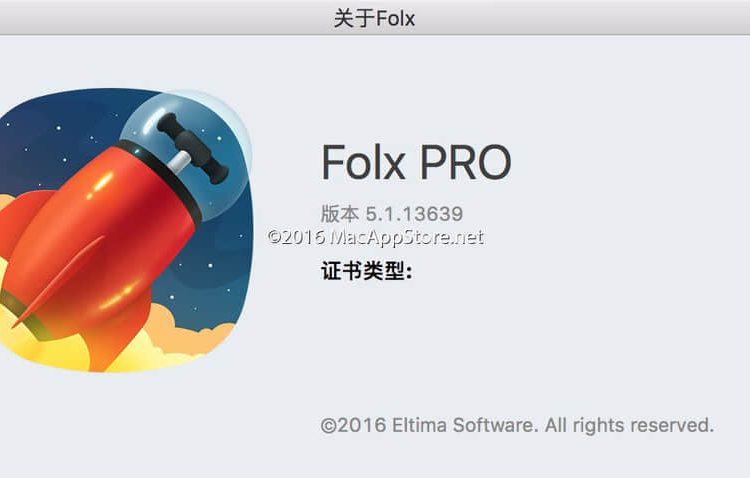Click the 证书类型 license type label
Viewport: 750px width, 478px height.
(366, 271)
